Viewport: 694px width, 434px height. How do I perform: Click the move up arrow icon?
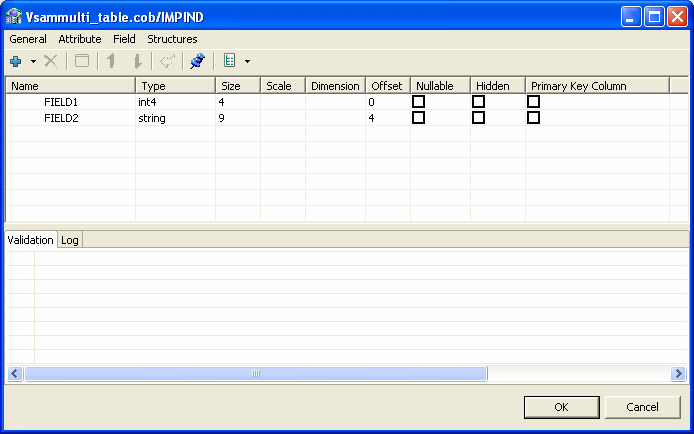[112, 61]
